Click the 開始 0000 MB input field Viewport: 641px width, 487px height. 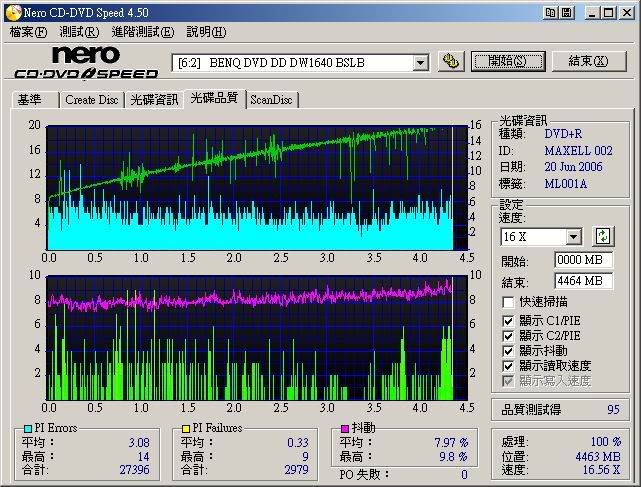point(584,260)
